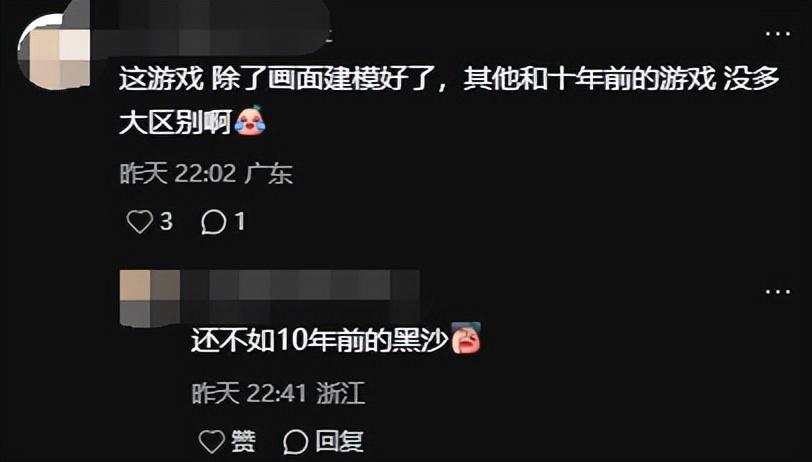
Task: Click 回复 bubble icon under reply
Action: (x=296, y=442)
